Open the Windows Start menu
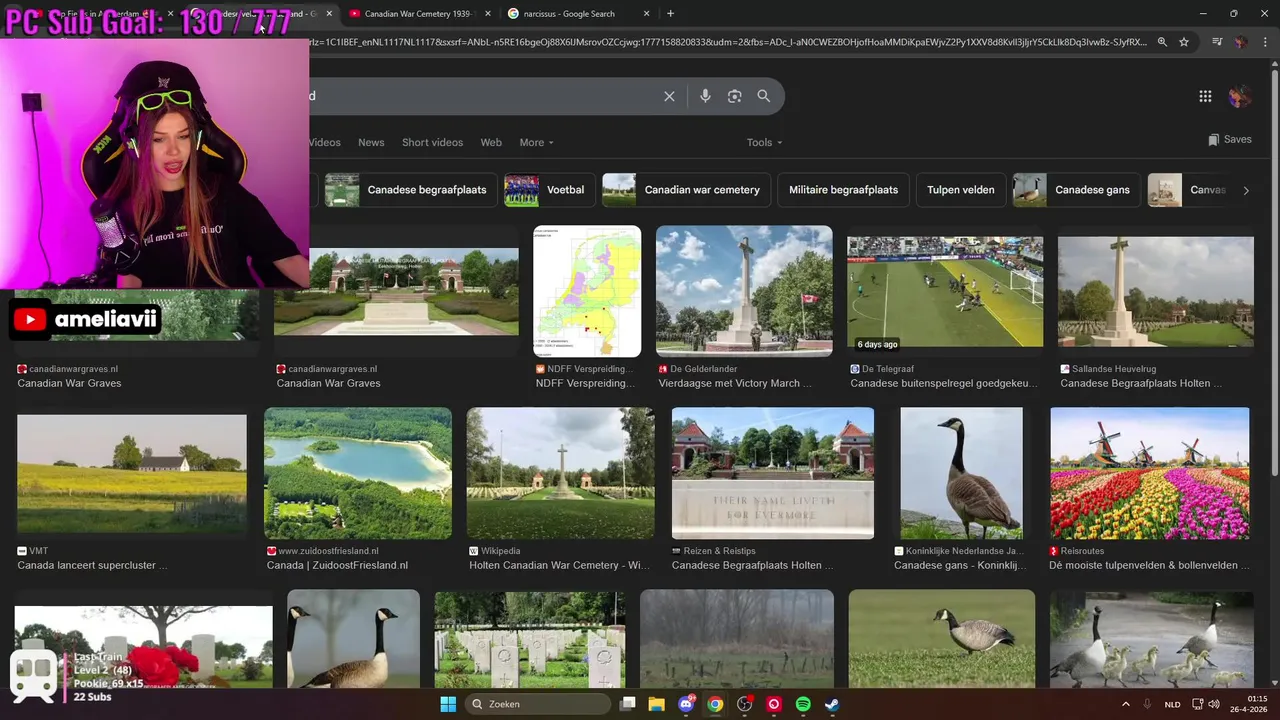Screen dimensions: 1280x720 coord(448,704)
